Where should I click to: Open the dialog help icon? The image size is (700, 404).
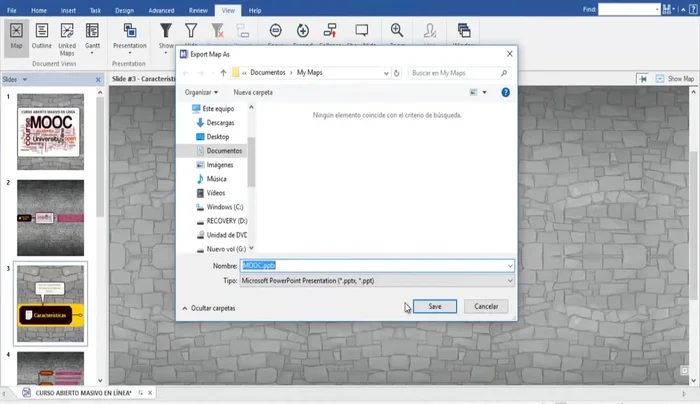pos(506,92)
